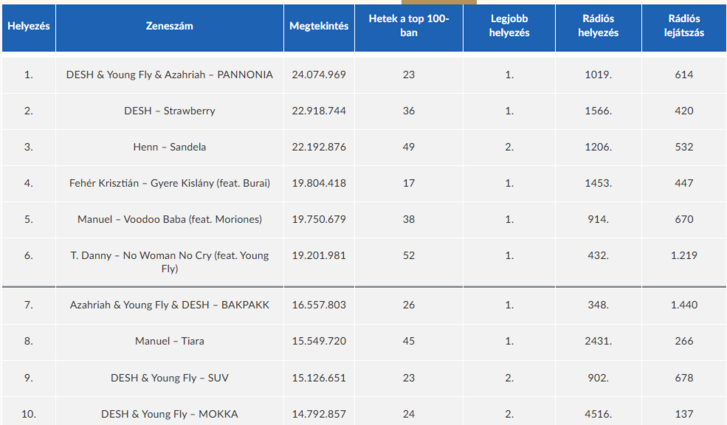727x425 pixels.
Task: Click best position 2. for SUV
Action: pyautogui.click(x=509, y=378)
